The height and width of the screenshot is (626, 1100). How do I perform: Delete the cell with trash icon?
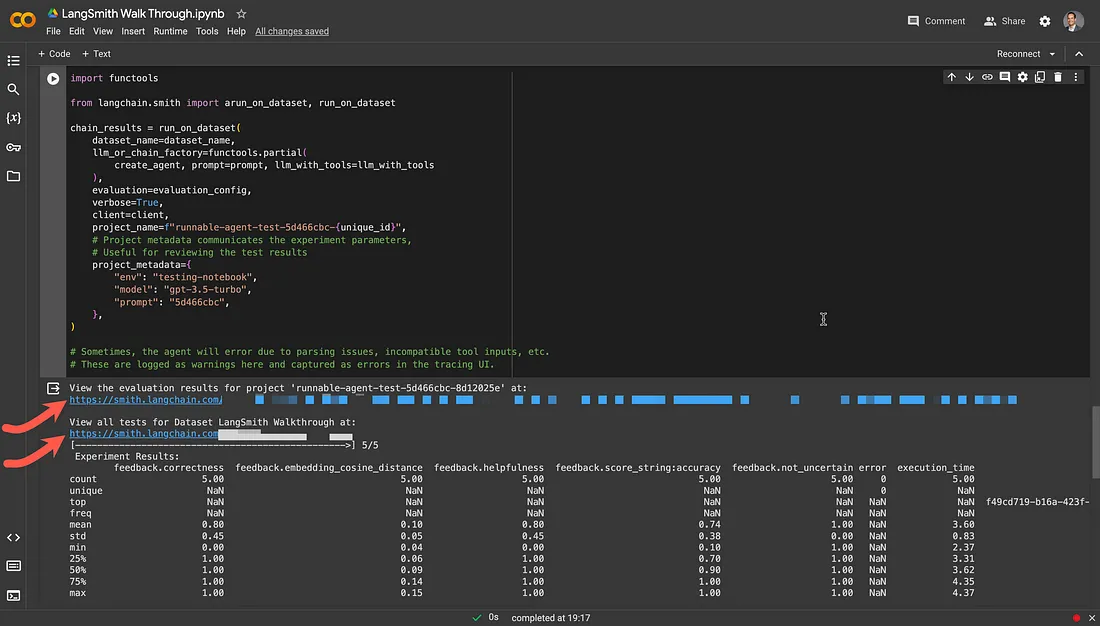point(1058,77)
